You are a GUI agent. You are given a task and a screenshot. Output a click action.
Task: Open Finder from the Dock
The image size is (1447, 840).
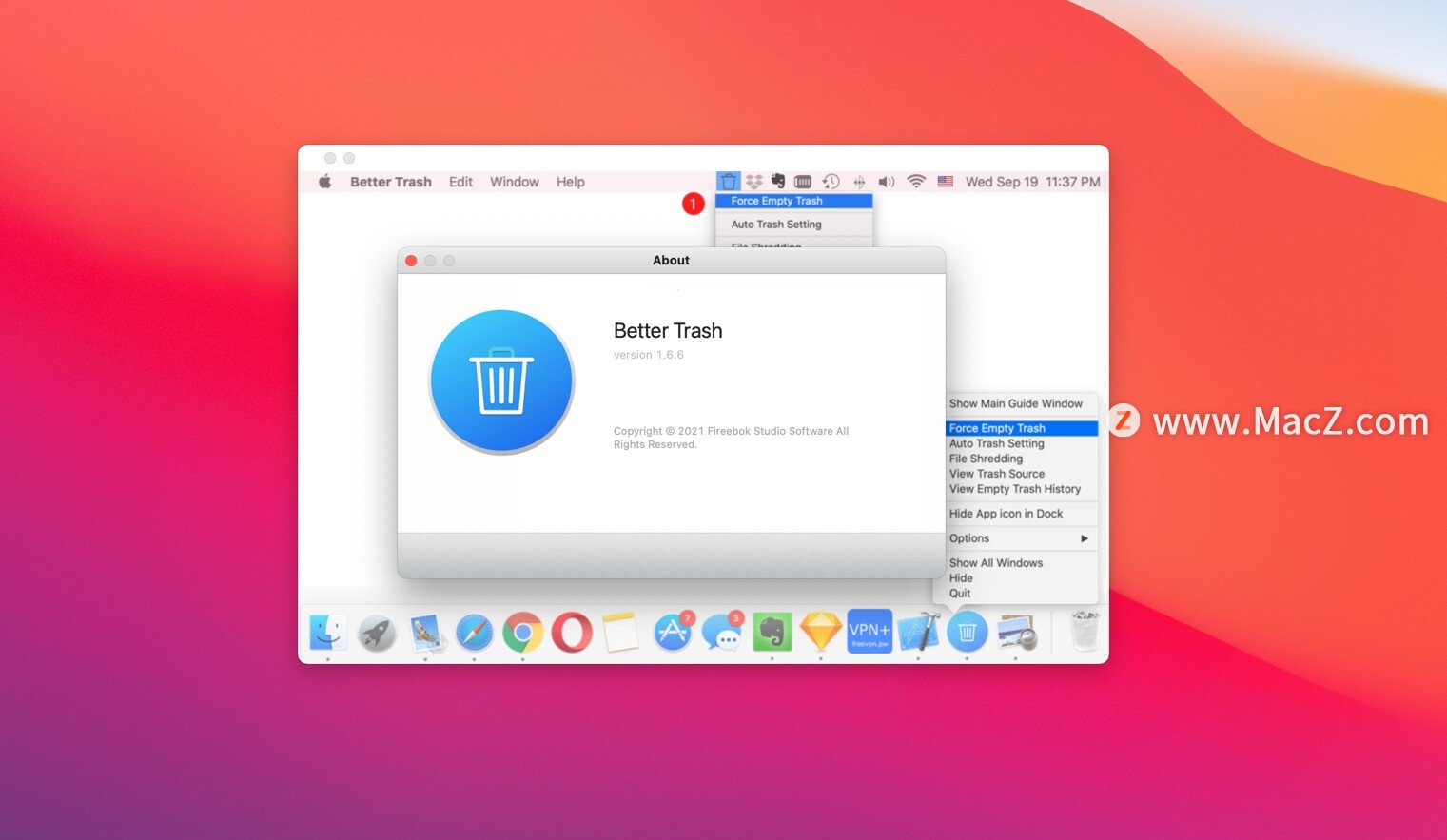[x=327, y=632]
